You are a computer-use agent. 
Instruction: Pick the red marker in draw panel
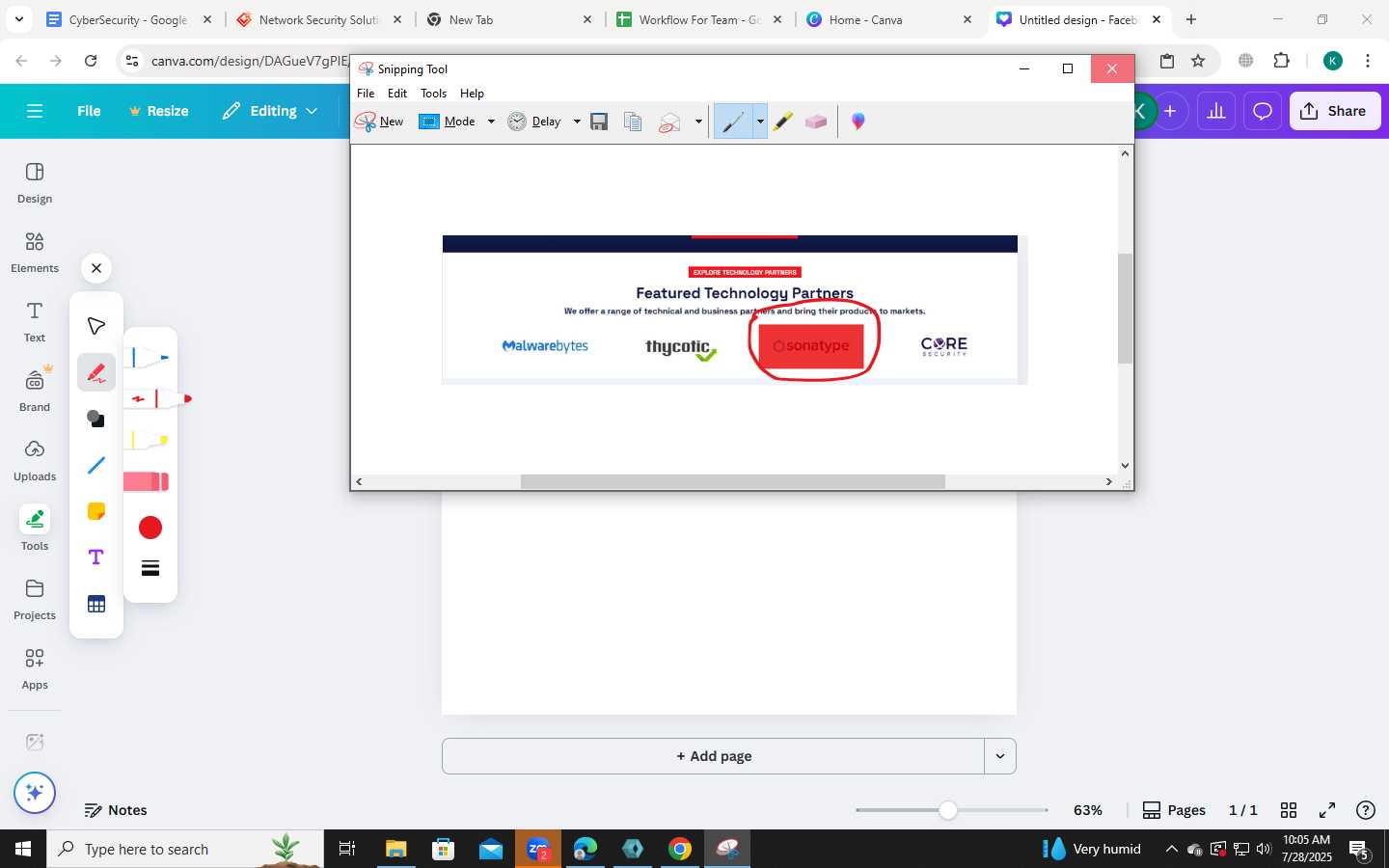[x=157, y=398]
